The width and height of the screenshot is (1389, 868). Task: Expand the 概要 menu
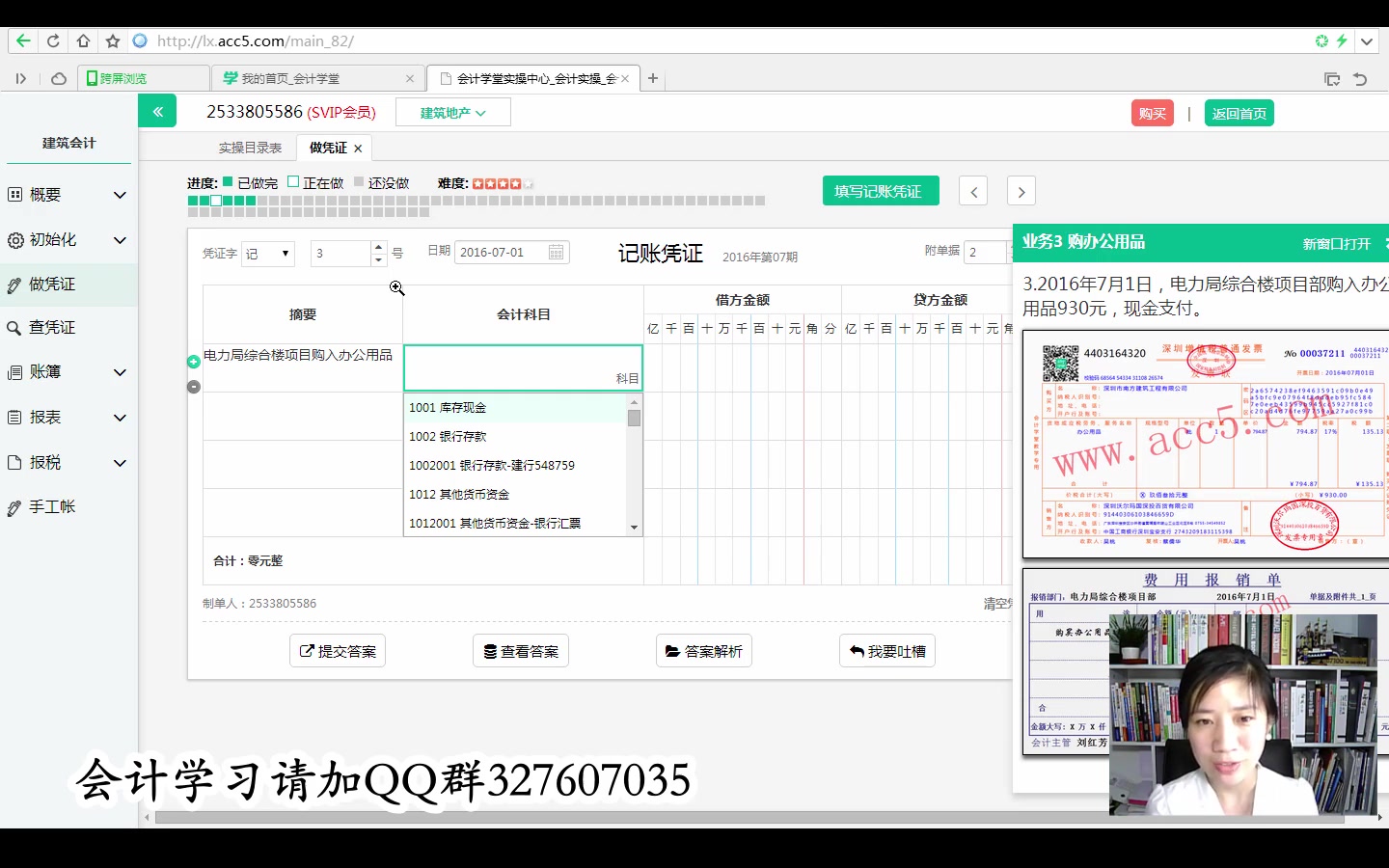pyautogui.click(x=68, y=195)
